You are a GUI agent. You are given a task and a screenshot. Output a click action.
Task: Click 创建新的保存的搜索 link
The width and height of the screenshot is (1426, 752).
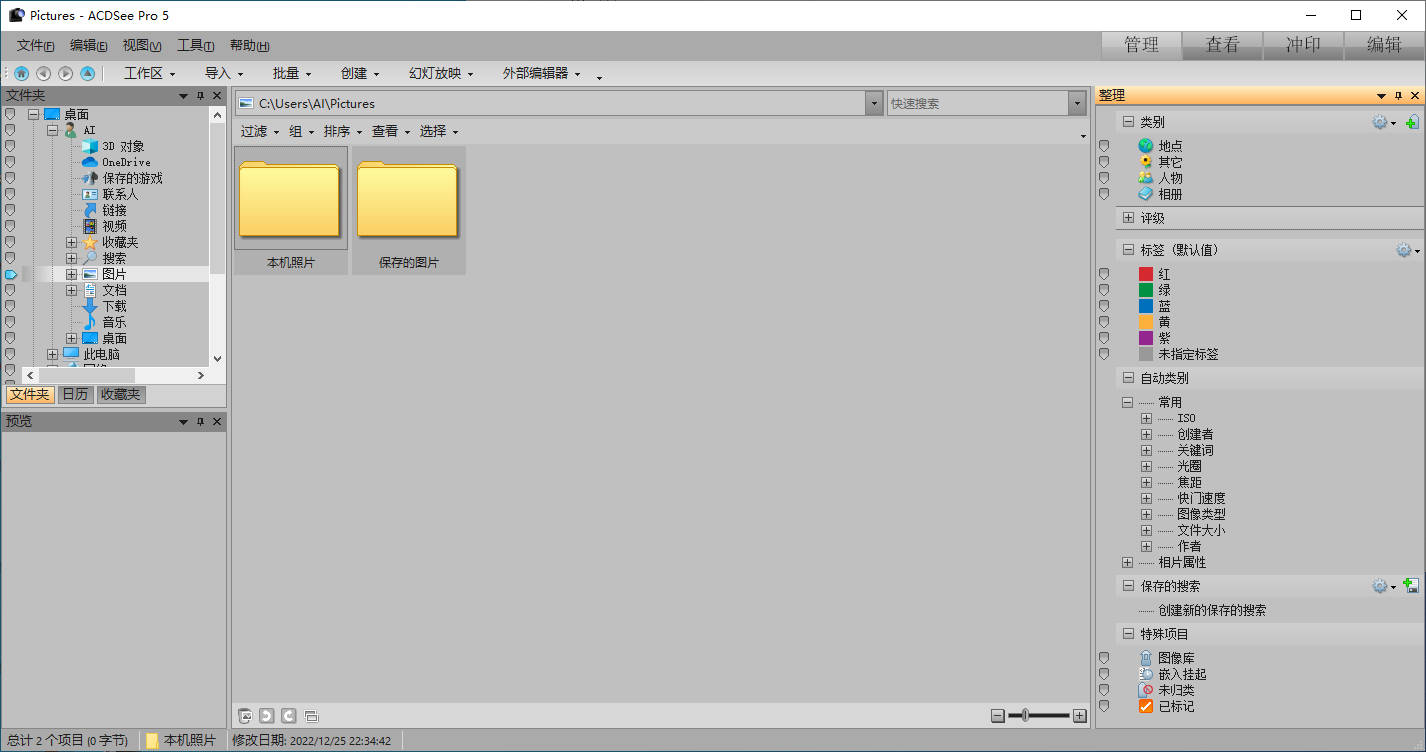coord(1212,610)
